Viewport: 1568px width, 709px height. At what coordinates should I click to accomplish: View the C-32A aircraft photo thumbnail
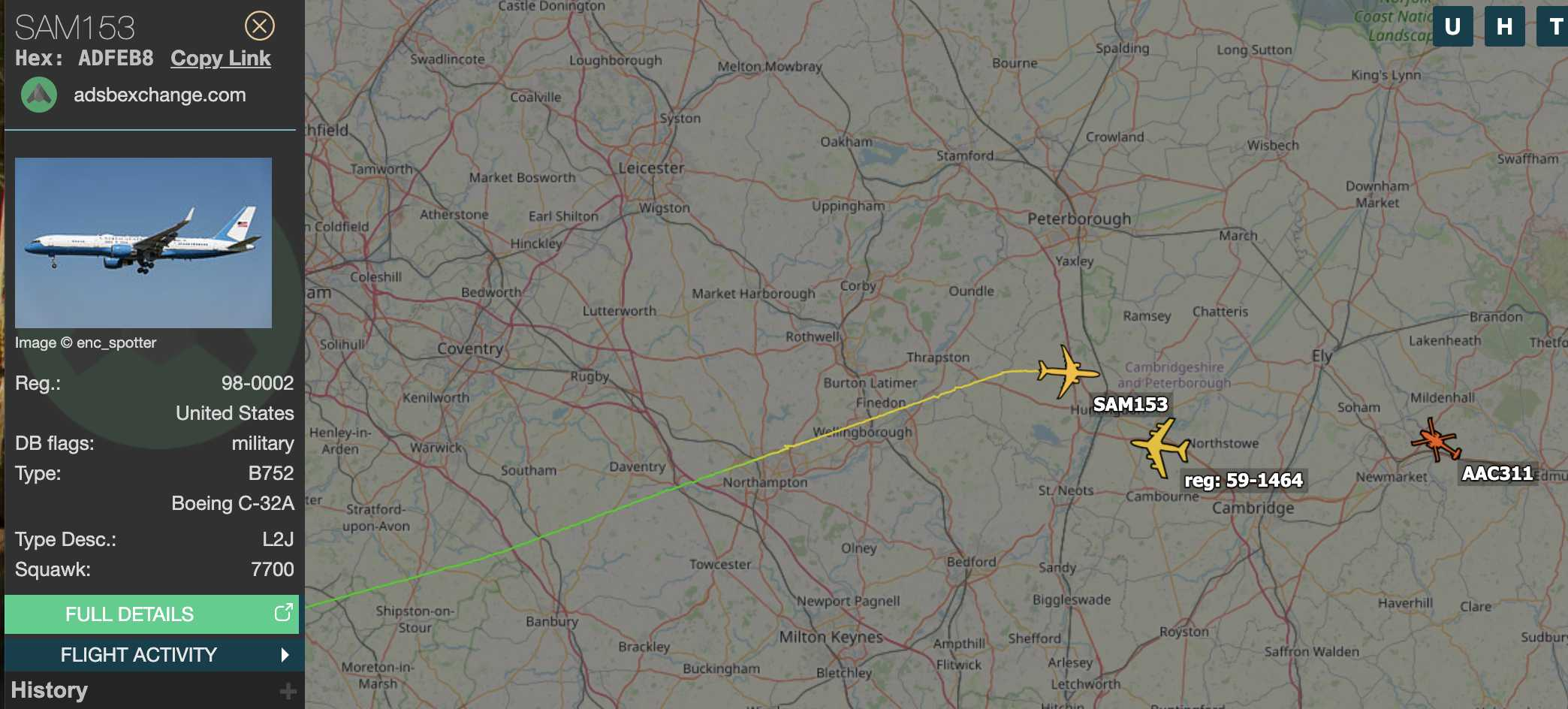(x=143, y=243)
